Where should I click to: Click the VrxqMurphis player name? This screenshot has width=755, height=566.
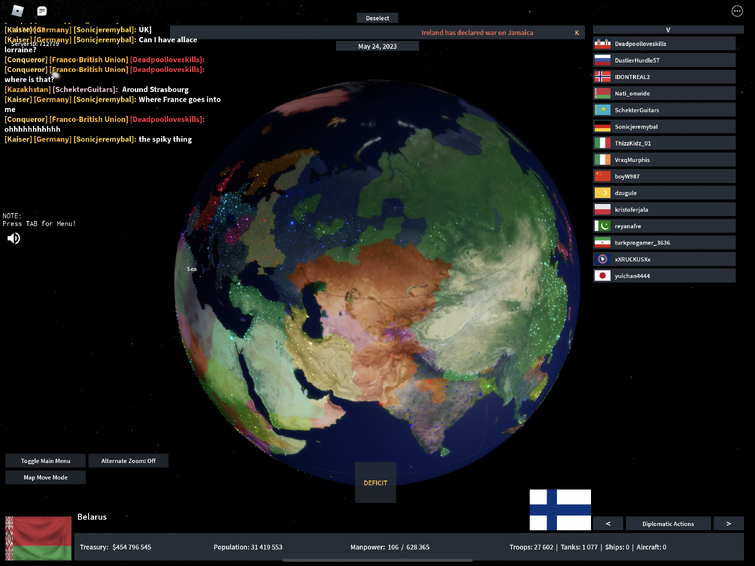point(632,160)
